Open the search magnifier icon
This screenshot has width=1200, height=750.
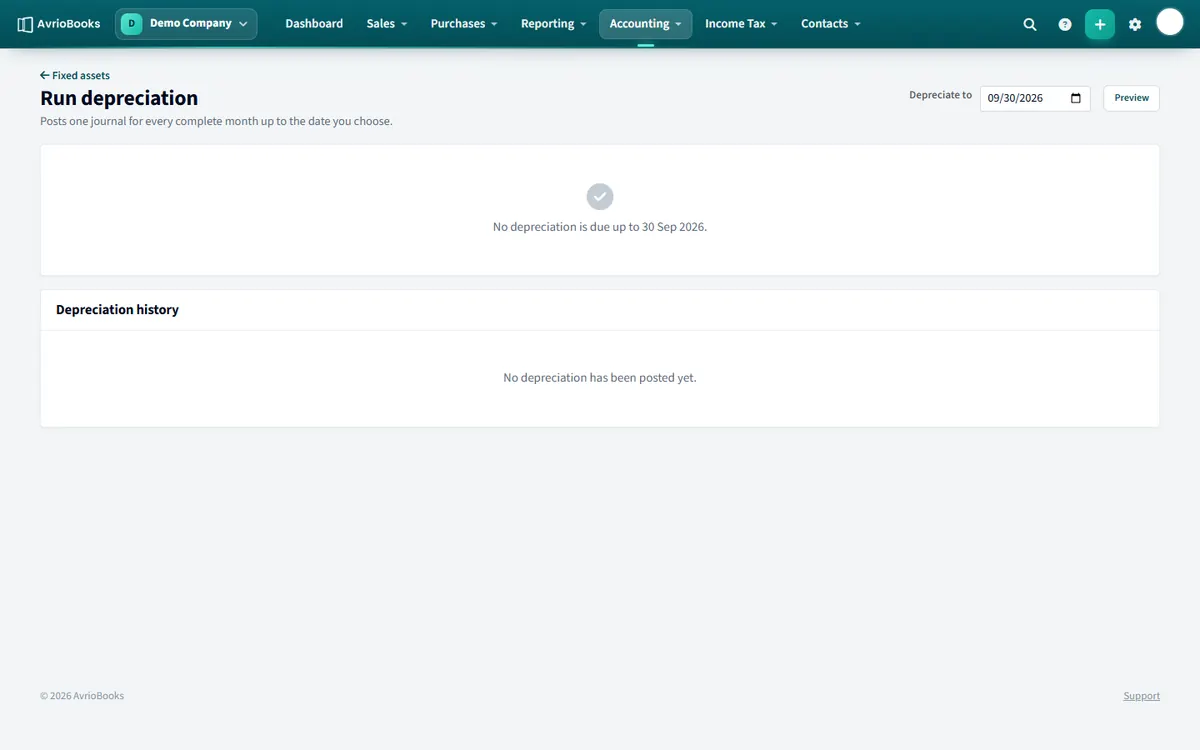pyautogui.click(x=1030, y=24)
